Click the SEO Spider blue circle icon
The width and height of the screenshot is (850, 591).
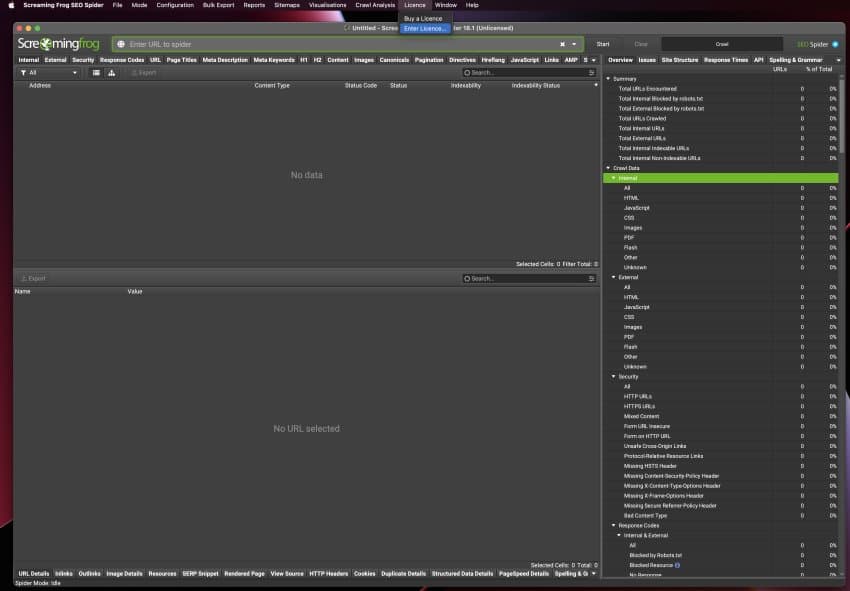[x=835, y=44]
